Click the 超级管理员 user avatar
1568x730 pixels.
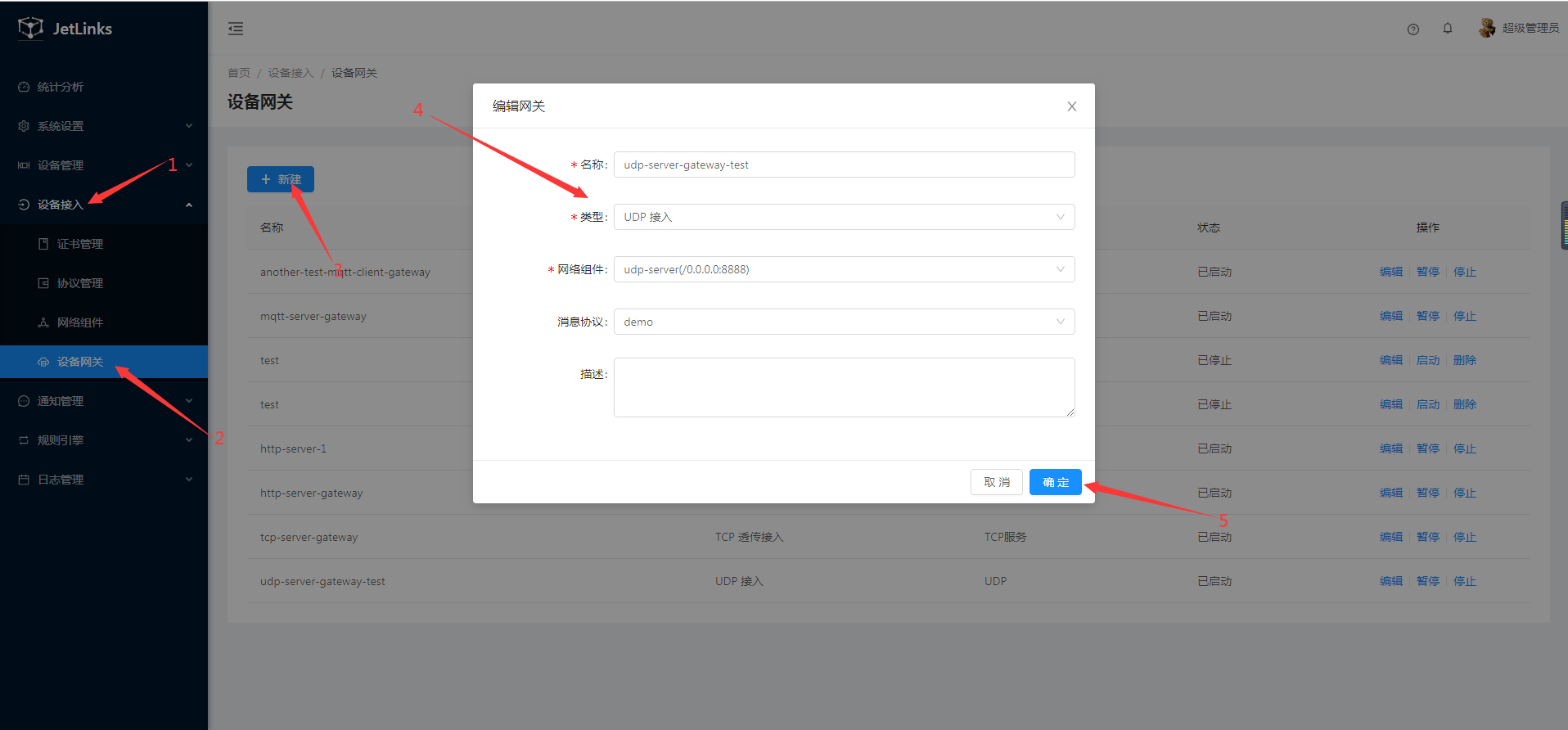(1487, 28)
